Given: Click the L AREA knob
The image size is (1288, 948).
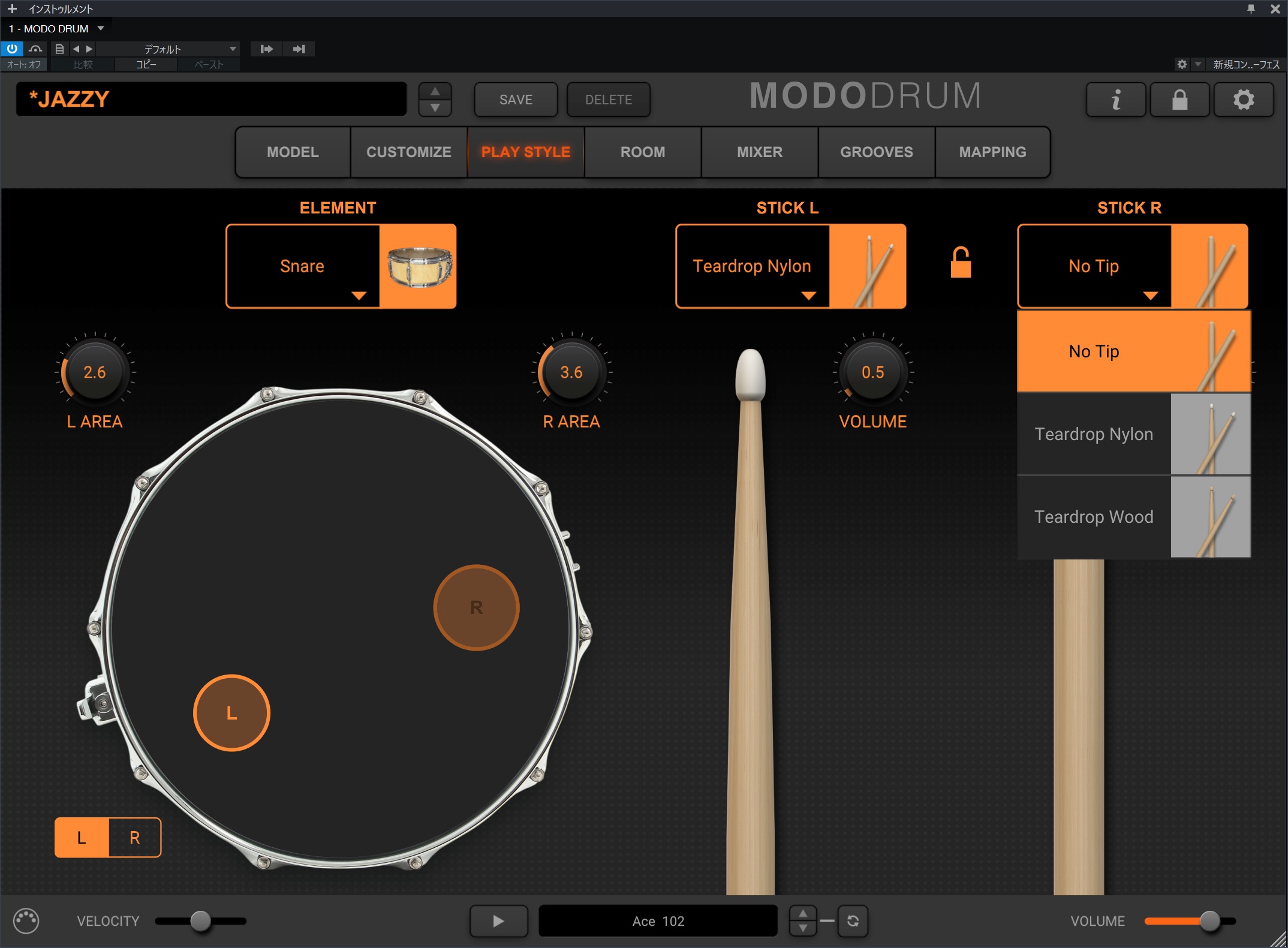Looking at the screenshot, I should point(95,372).
